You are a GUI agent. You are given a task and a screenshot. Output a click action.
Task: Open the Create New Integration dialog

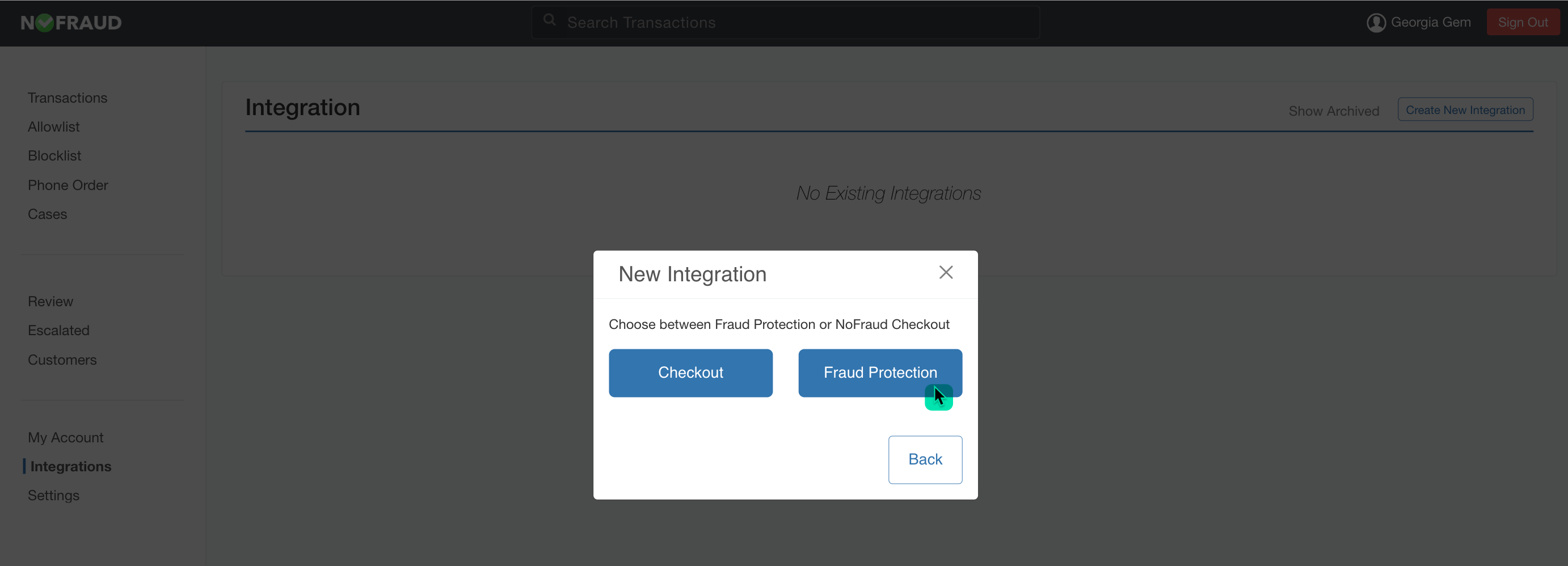pyautogui.click(x=1465, y=109)
